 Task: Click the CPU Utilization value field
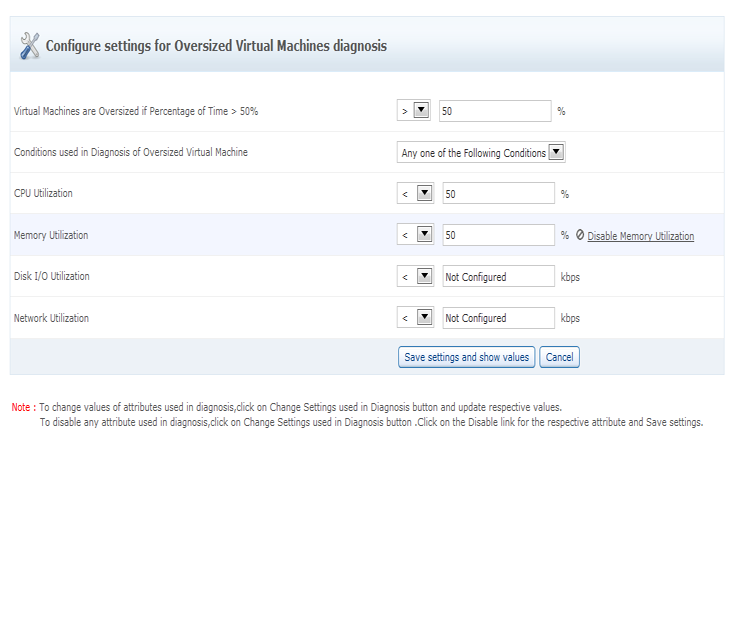coord(498,193)
